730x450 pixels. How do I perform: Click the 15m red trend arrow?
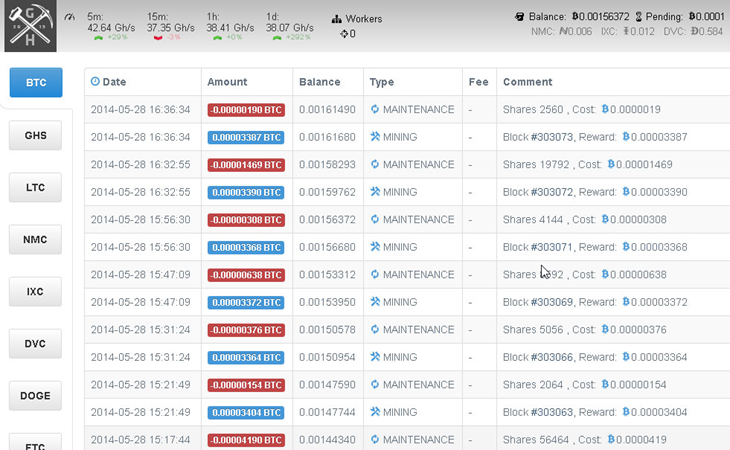[158, 38]
